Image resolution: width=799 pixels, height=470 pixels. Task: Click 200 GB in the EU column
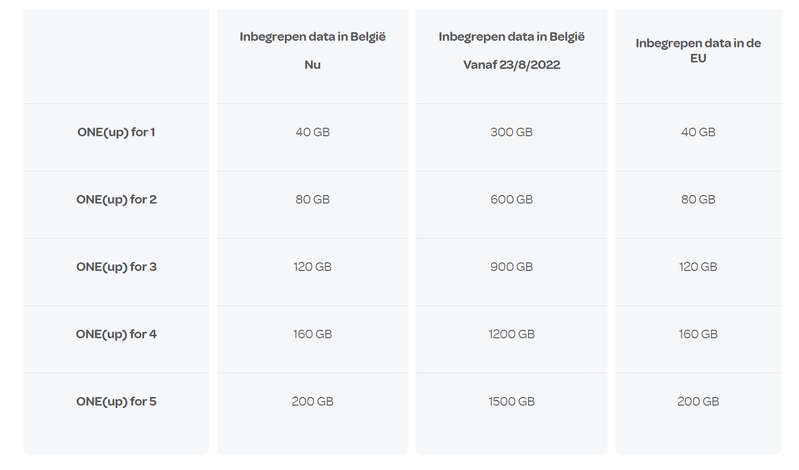697,402
